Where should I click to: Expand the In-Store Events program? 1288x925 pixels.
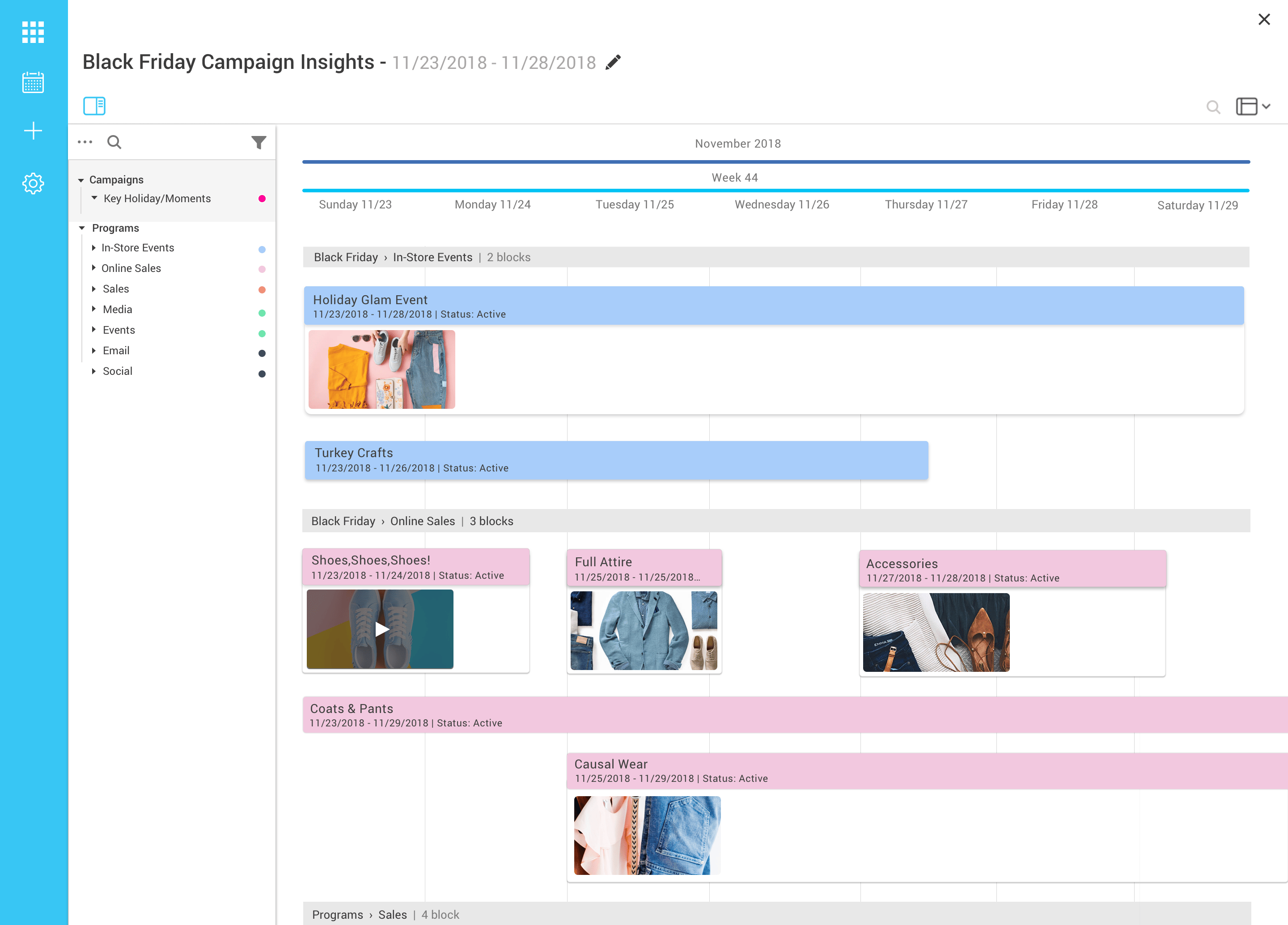[x=94, y=247]
